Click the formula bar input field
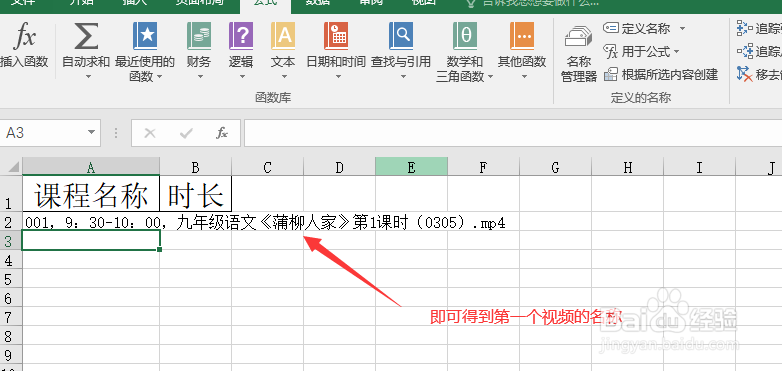The image size is (782, 371). coord(513,133)
